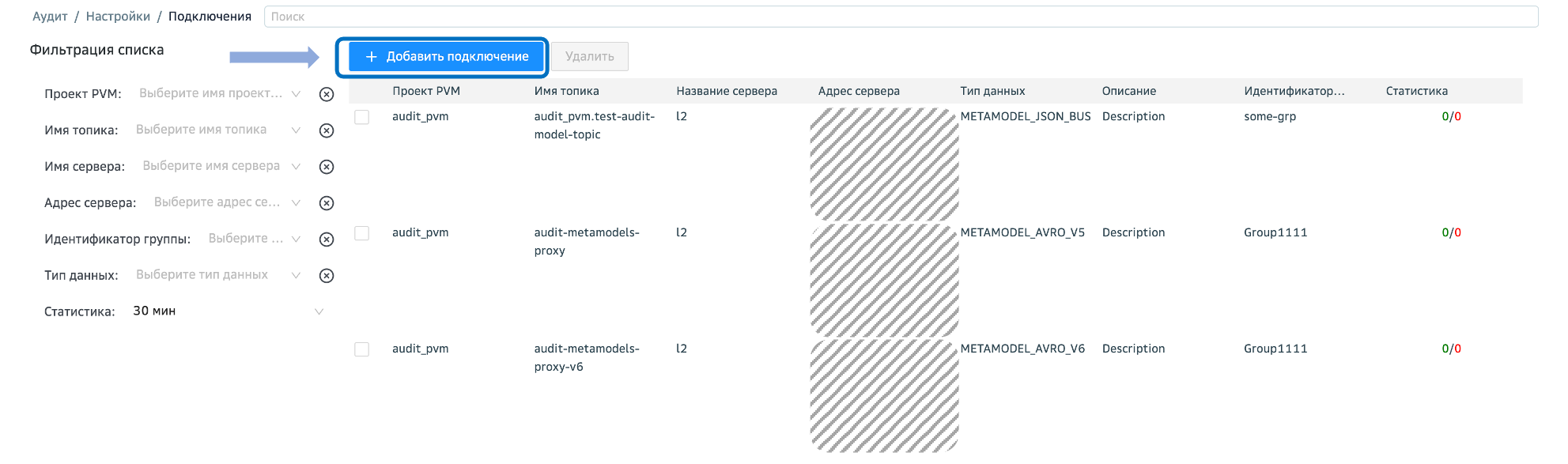Go to Аудит in breadcrumb
This screenshot has height=464, width=1568.
point(50,17)
